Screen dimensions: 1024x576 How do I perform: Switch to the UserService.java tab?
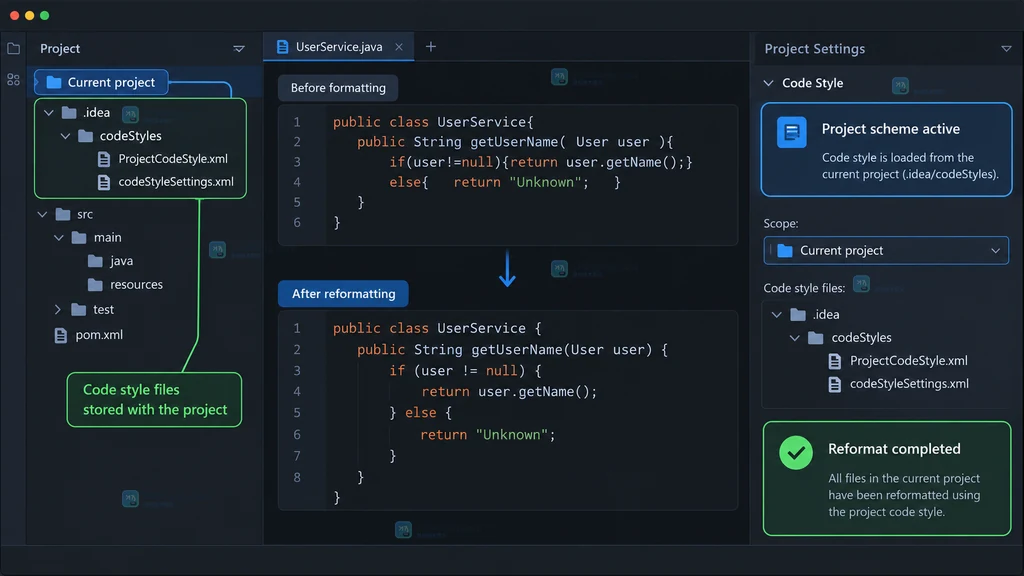tap(338, 47)
